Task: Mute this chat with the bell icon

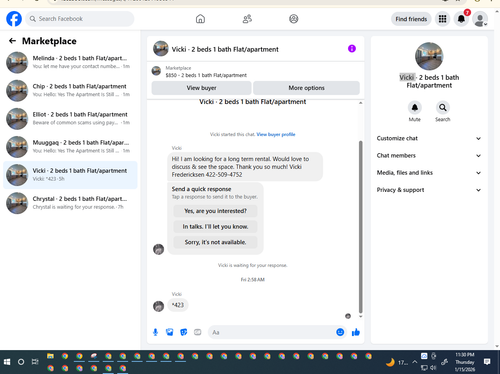Action: (415, 107)
